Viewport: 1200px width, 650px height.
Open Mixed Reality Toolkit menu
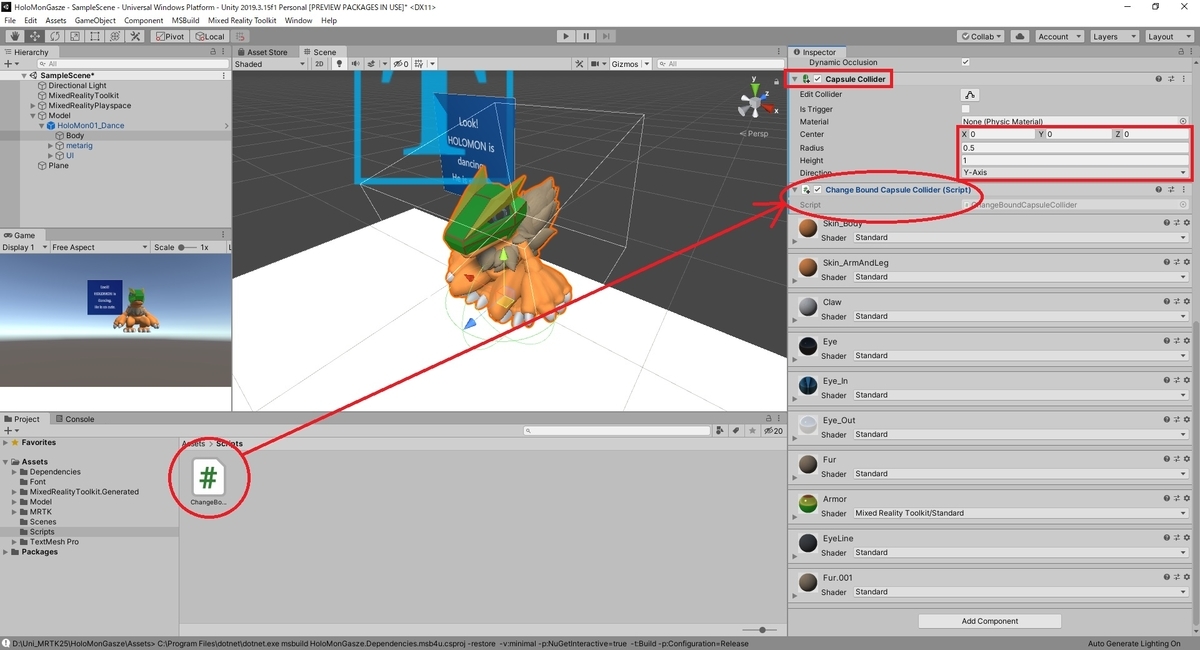click(x=243, y=20)
